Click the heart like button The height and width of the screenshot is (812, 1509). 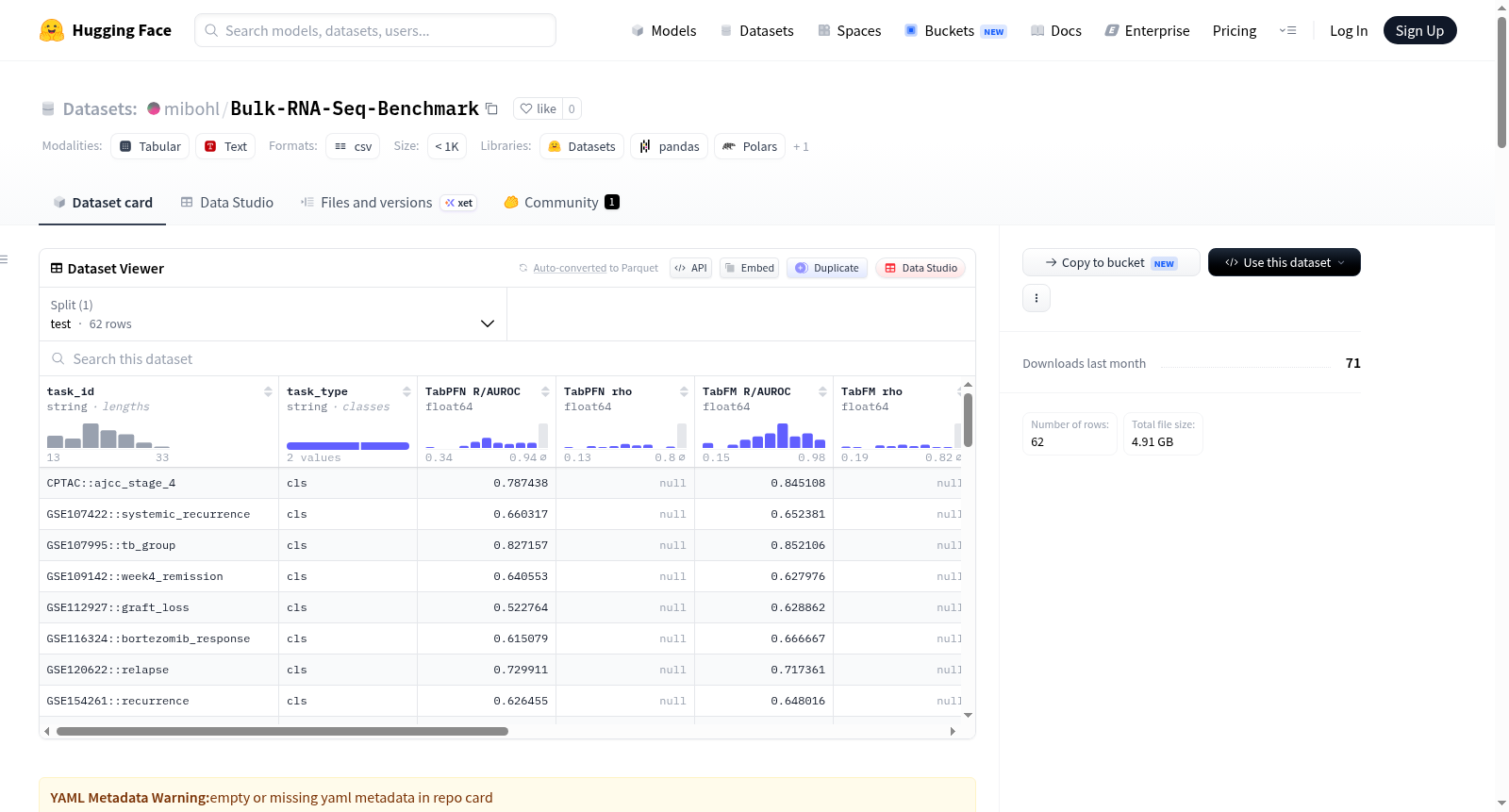click(x=539, y=108)
